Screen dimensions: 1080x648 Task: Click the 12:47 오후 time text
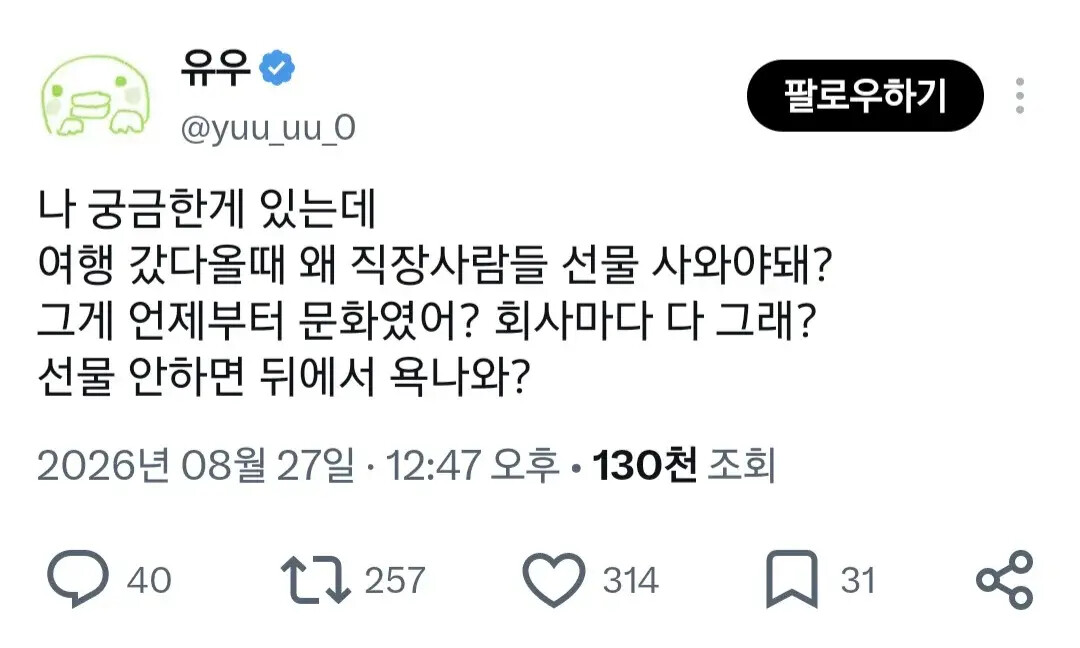tap(472, 465)
